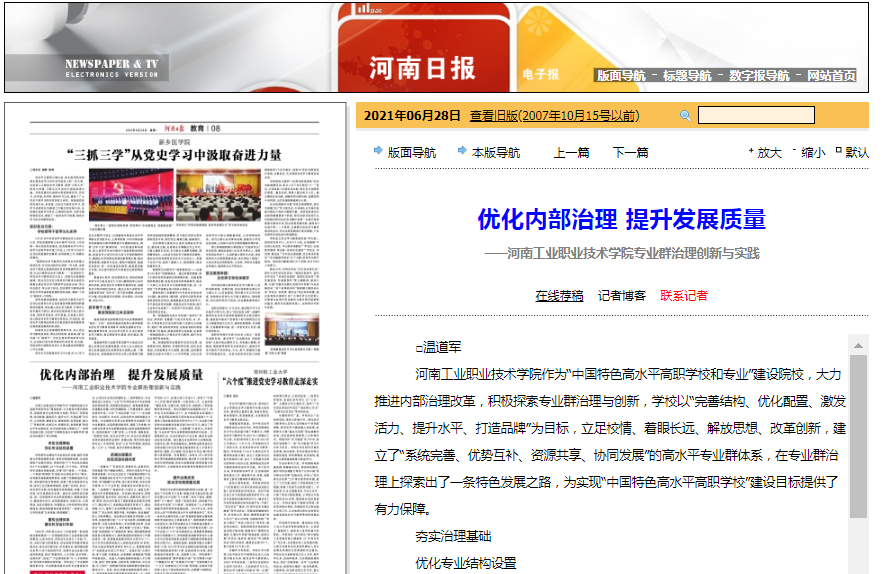The height and width of the screenshot is (574, 882).
Task: Open 版面导航 in top banner
Action: coord(621,75)
